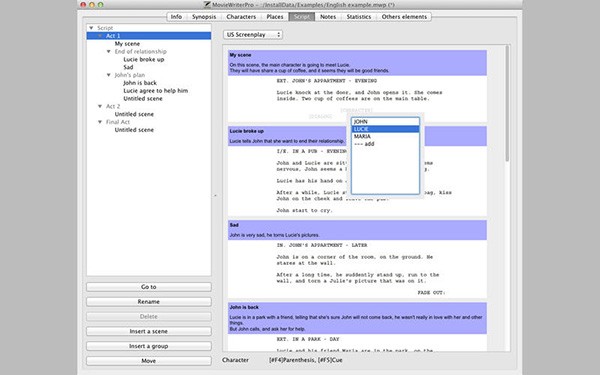Collapse the John's plan group
This screenshot has width=600, height=375.
pyautogui.click(x=109, y=75)
